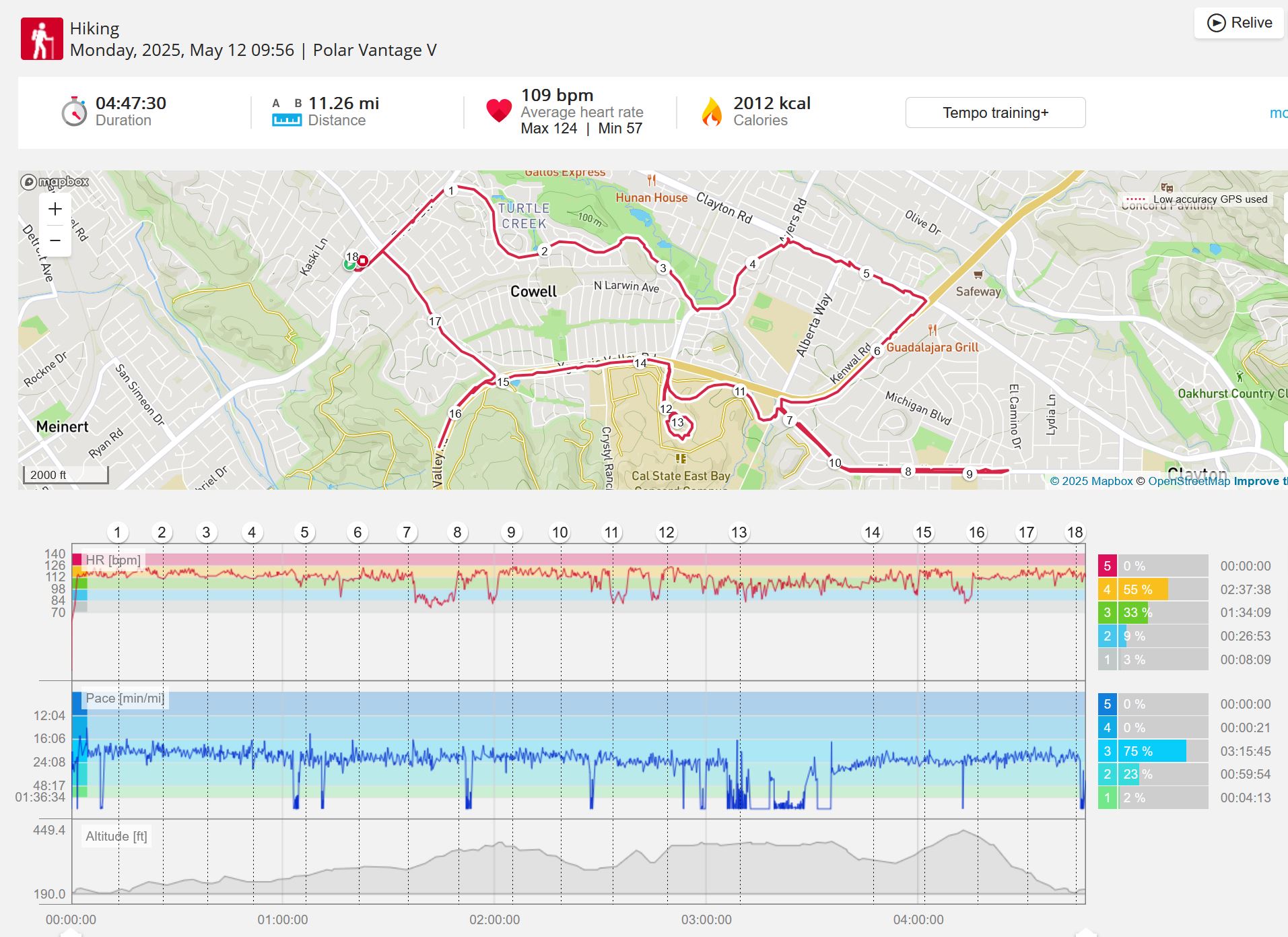
Task: Click the duration stopwatch icon
Action: click(74, 111)
